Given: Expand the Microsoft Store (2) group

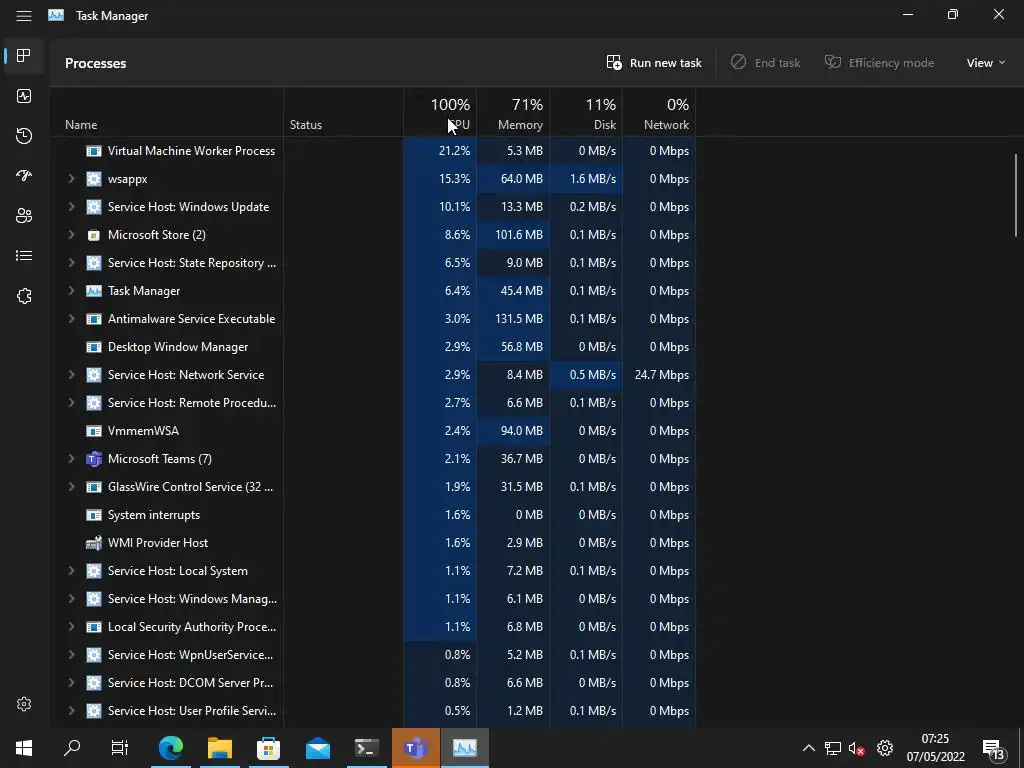Looking at the screenshot, I should (x=71, y=235).
